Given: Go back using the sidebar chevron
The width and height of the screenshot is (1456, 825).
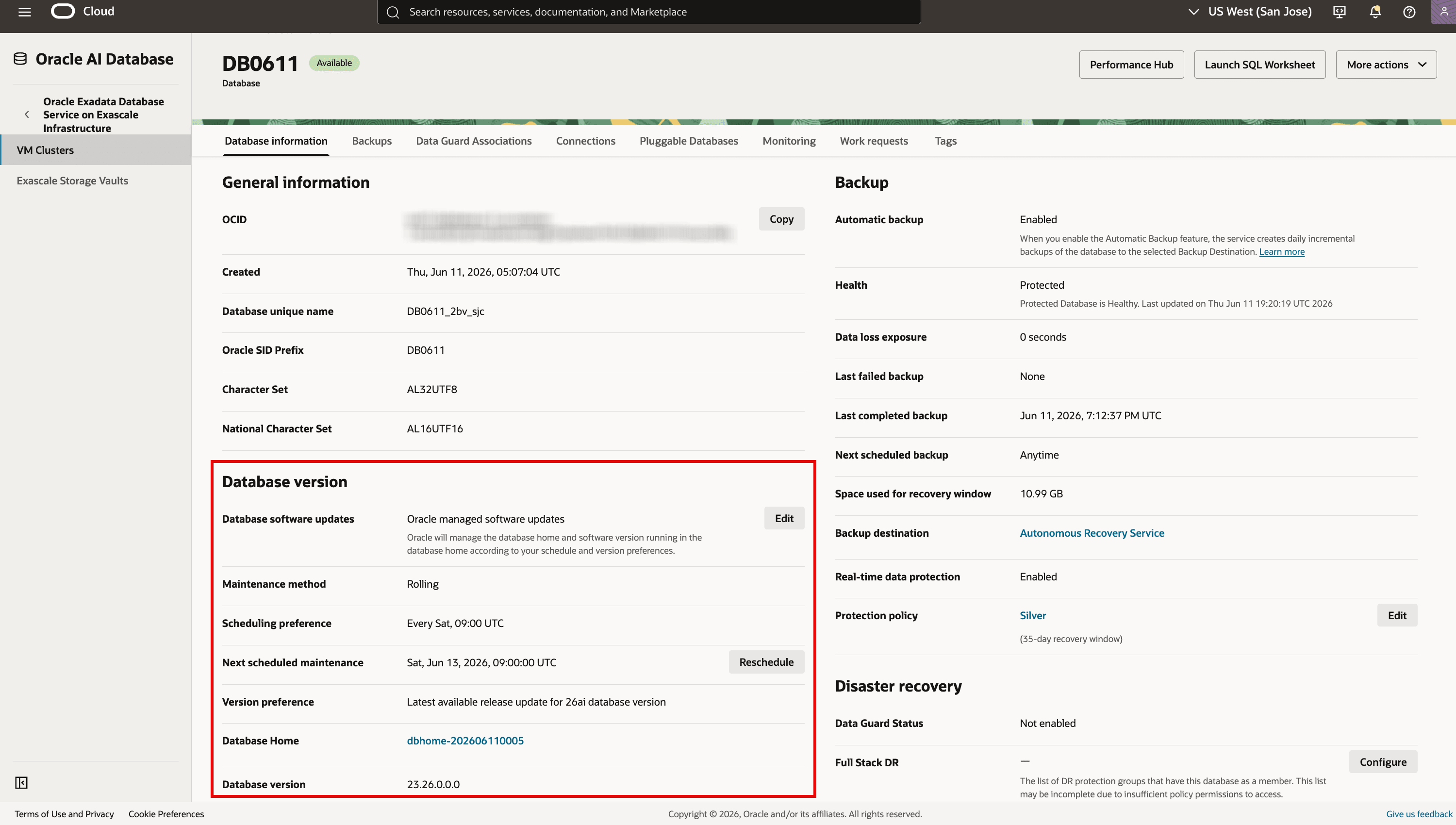Looking at the screenshot, I should click(x=27, y=115).
